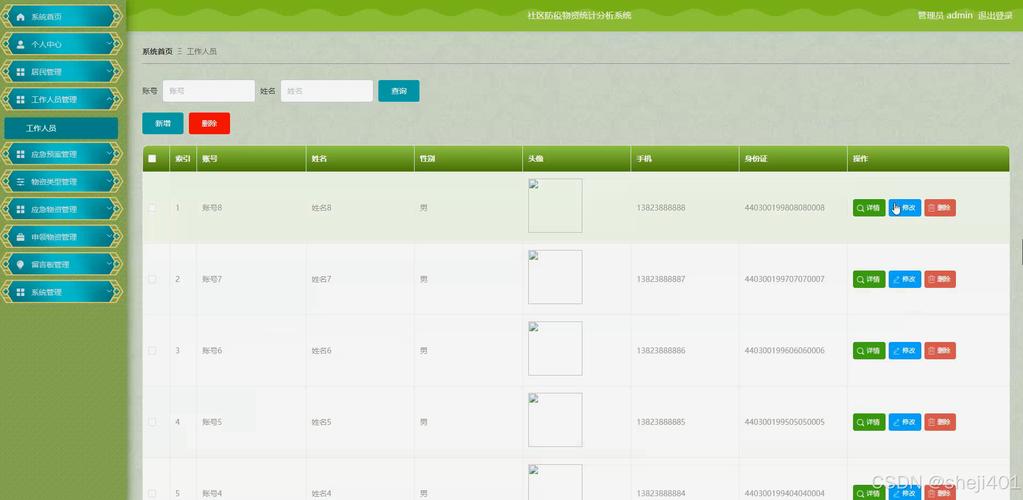1023x500 pixels.
Task: Click the grid icon beside 工作人员管理
Action: coord(20,99)
